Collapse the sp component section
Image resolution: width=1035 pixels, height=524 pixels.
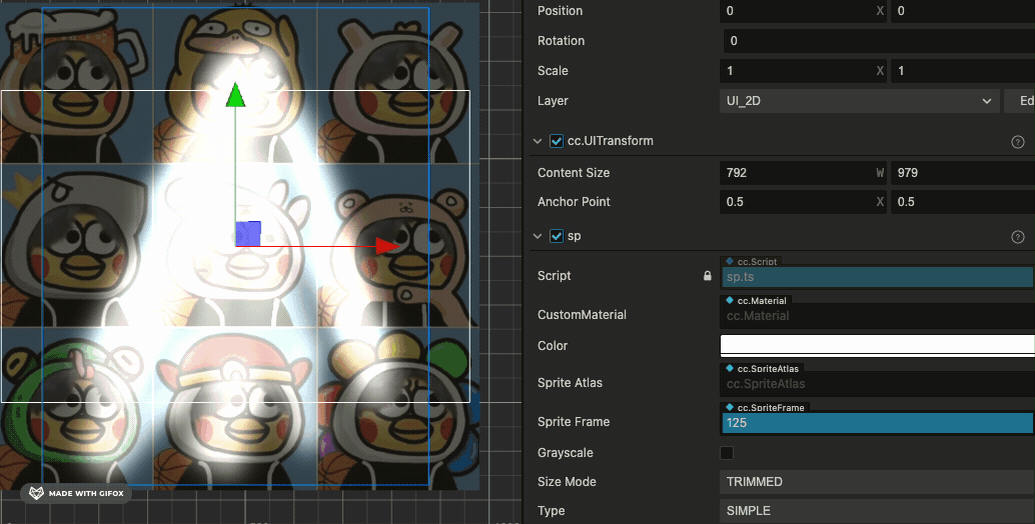click(537, 236)
